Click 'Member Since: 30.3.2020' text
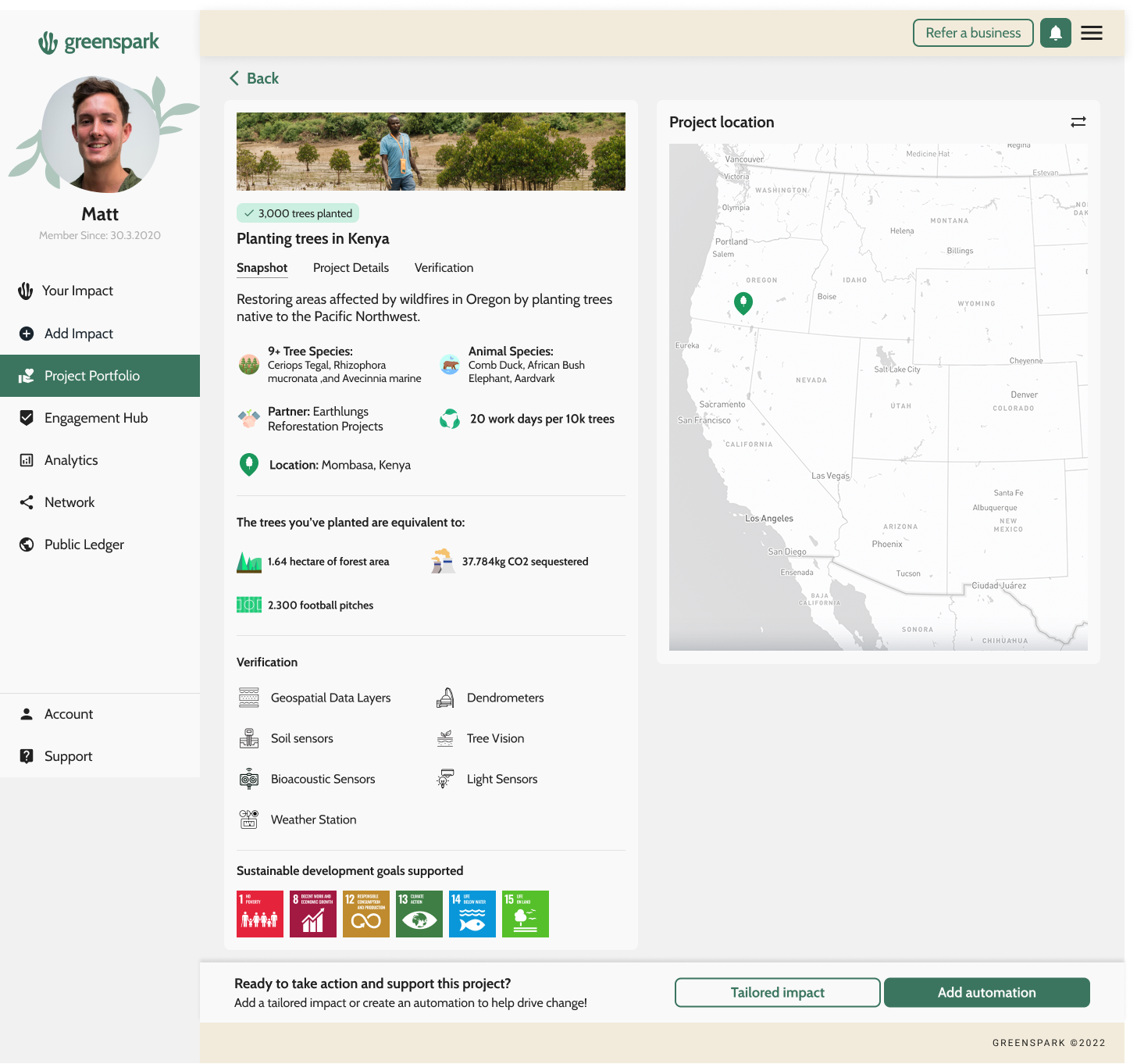 (100, 235)
